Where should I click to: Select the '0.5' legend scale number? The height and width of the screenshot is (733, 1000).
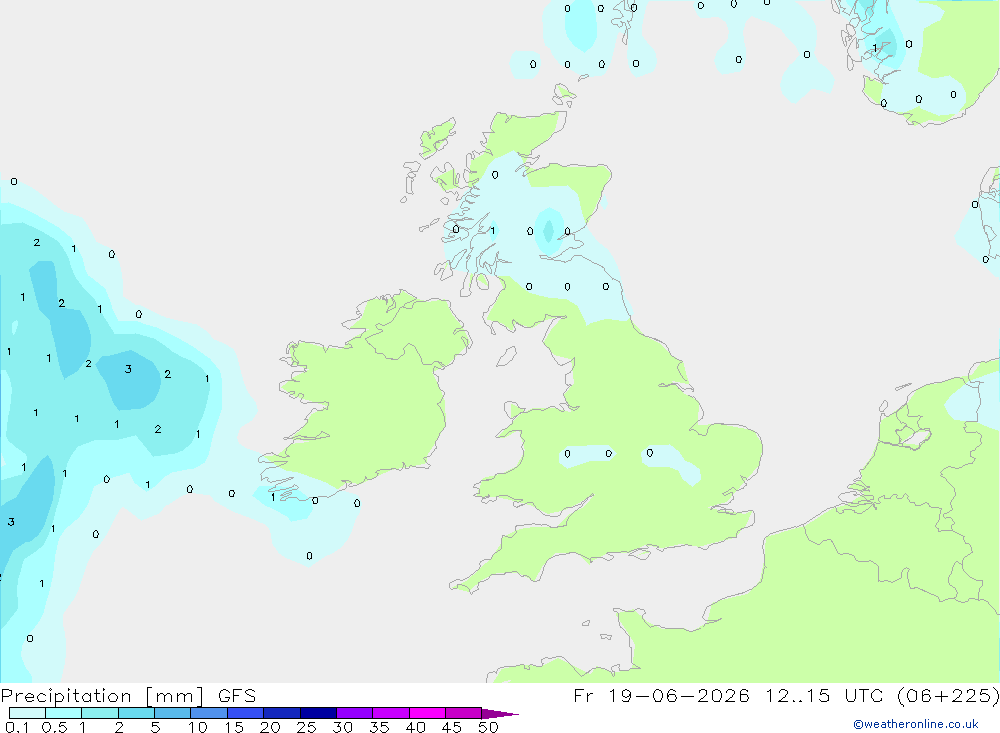(x=54, y=727)
